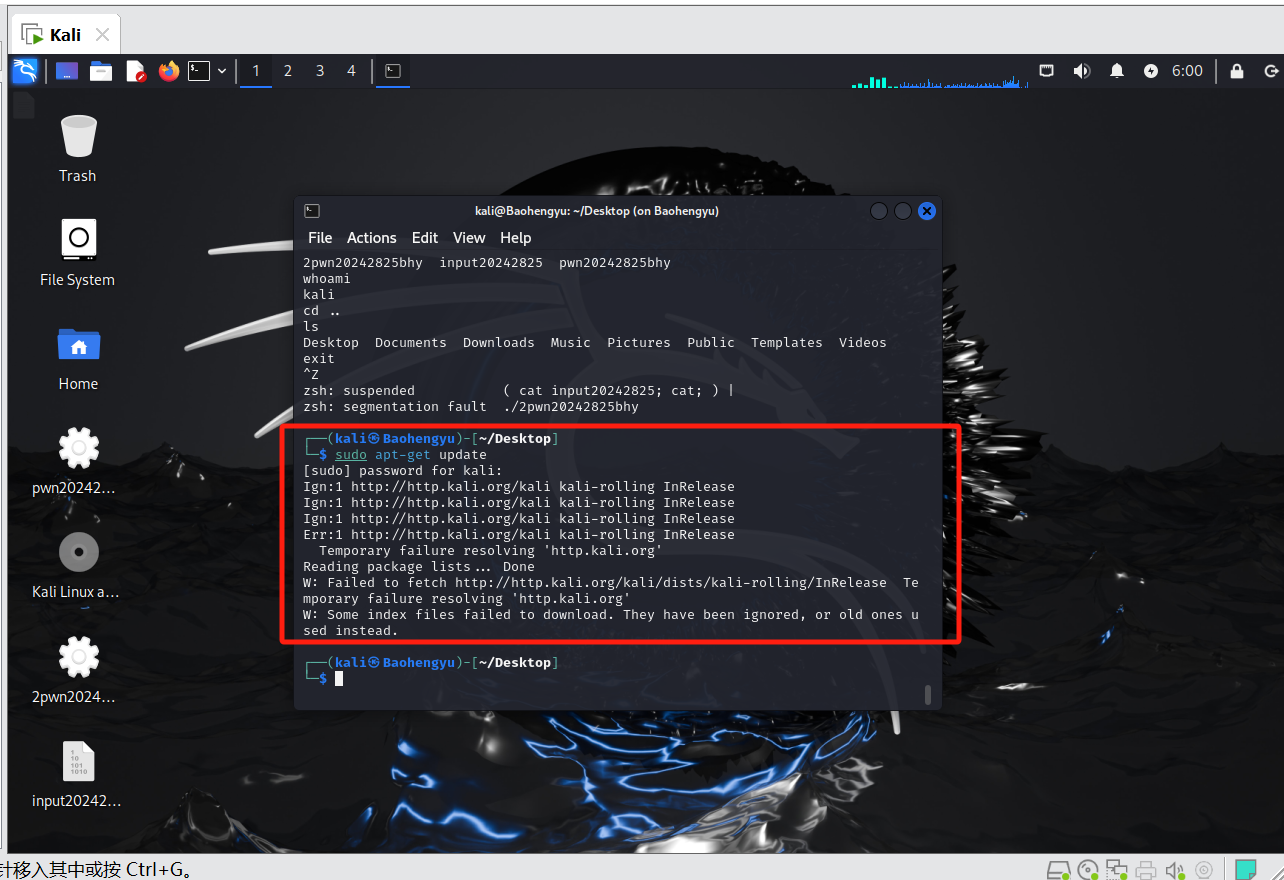Viewport: 1284px width, 880px height.
Task: Select the input20242... binary file icon
Action: [78, 773]
